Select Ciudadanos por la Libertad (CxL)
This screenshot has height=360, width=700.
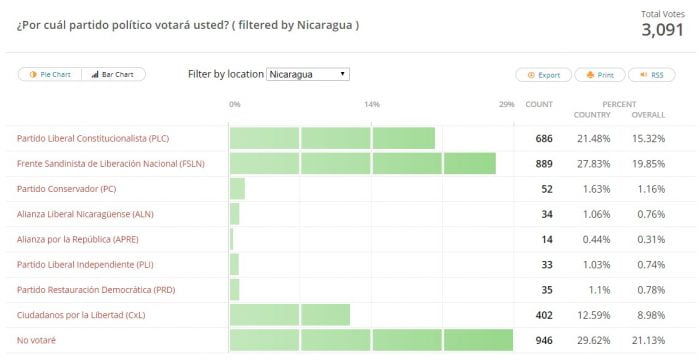(81, 315)
